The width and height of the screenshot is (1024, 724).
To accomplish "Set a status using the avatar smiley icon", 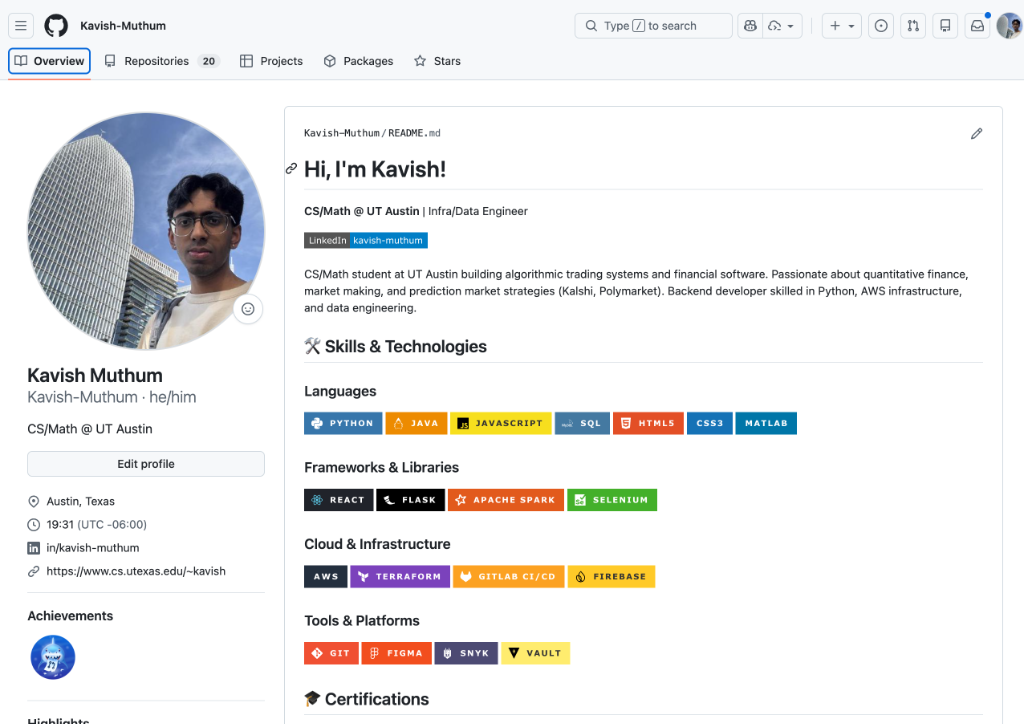I will 248,309.
